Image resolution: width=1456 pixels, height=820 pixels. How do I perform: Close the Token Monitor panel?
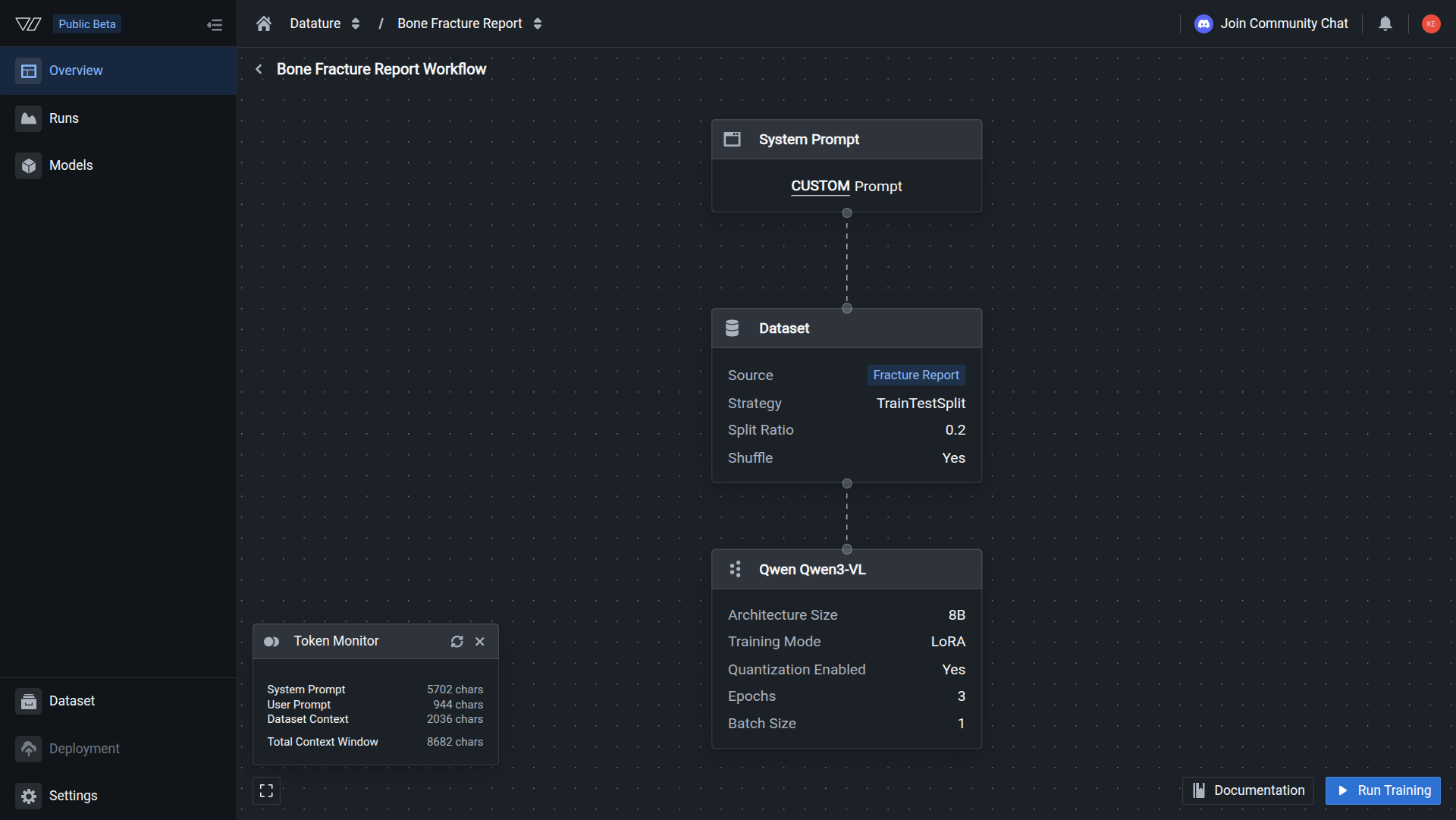480,642
